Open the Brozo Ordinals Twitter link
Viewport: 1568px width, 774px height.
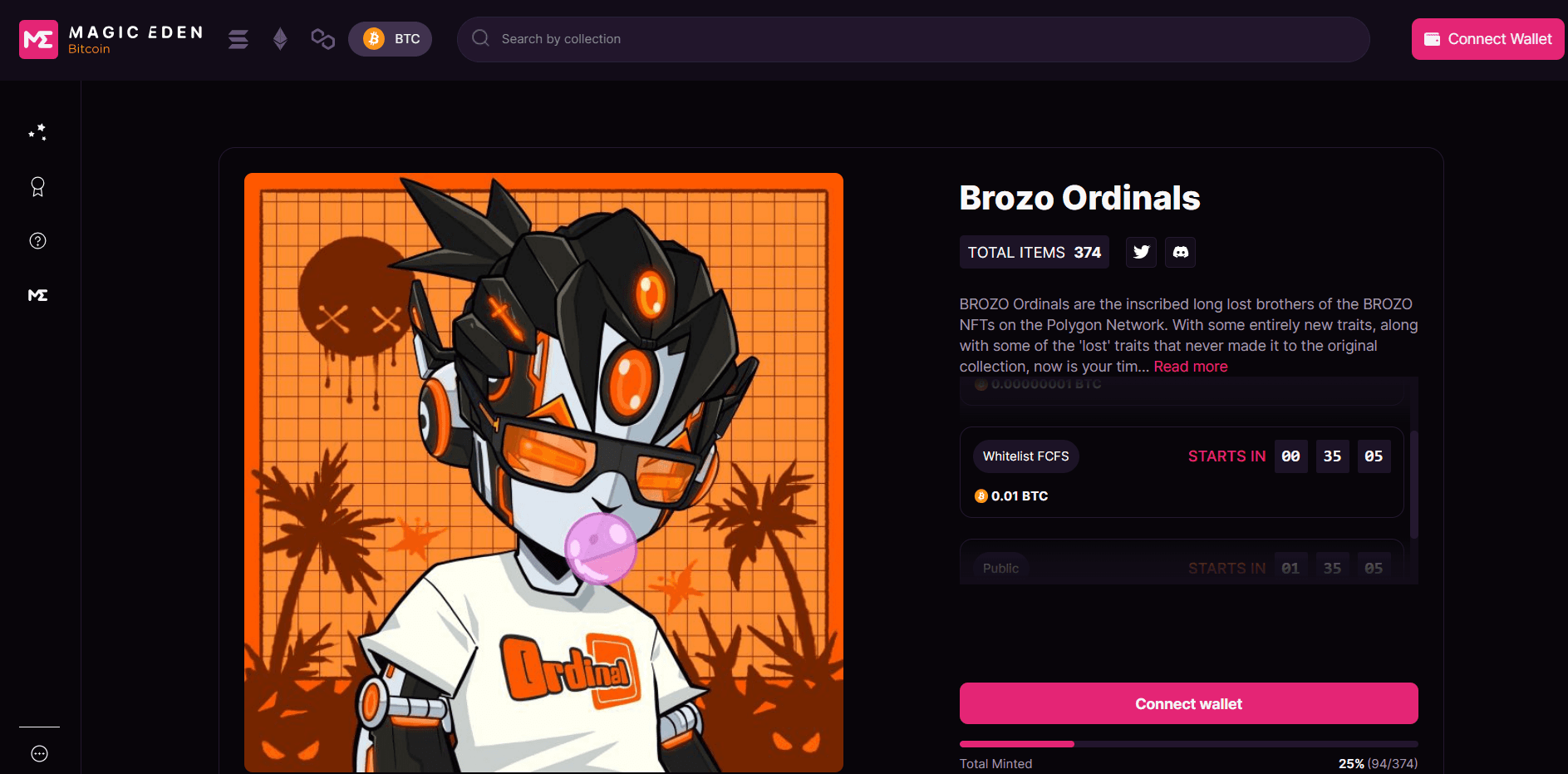tap(1141, 252)
